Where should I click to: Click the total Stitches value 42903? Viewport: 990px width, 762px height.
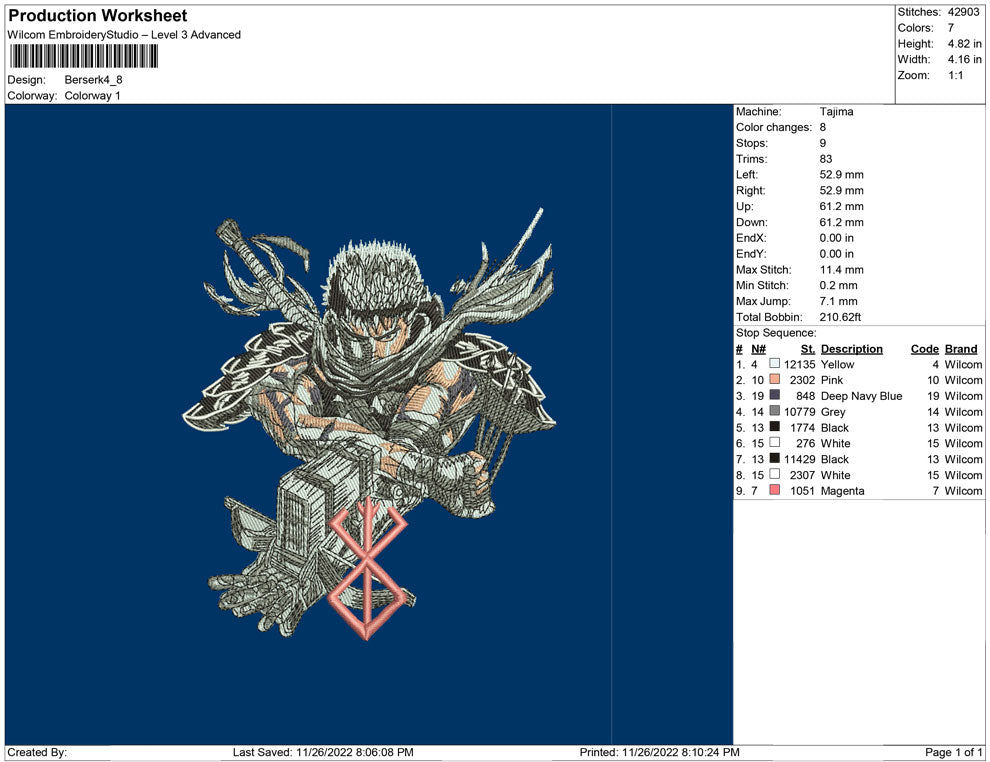tap(964, 12)
